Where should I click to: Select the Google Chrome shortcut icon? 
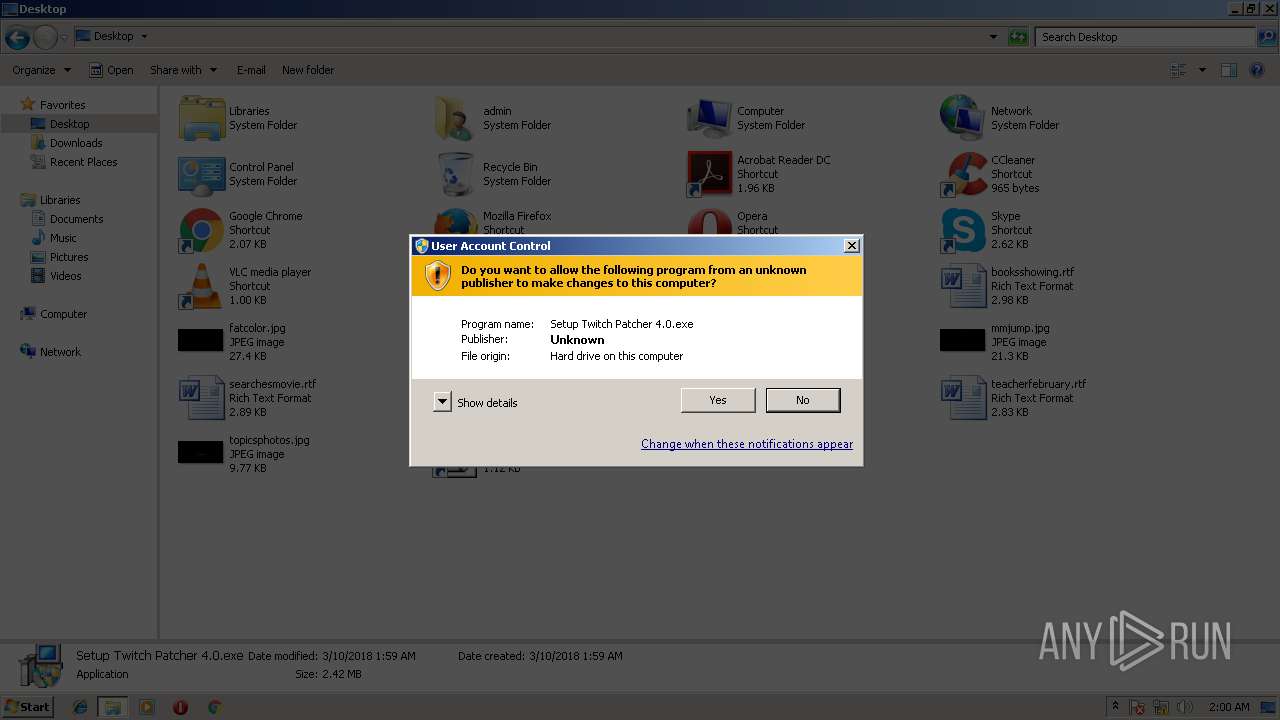click(x=202, y=230)
